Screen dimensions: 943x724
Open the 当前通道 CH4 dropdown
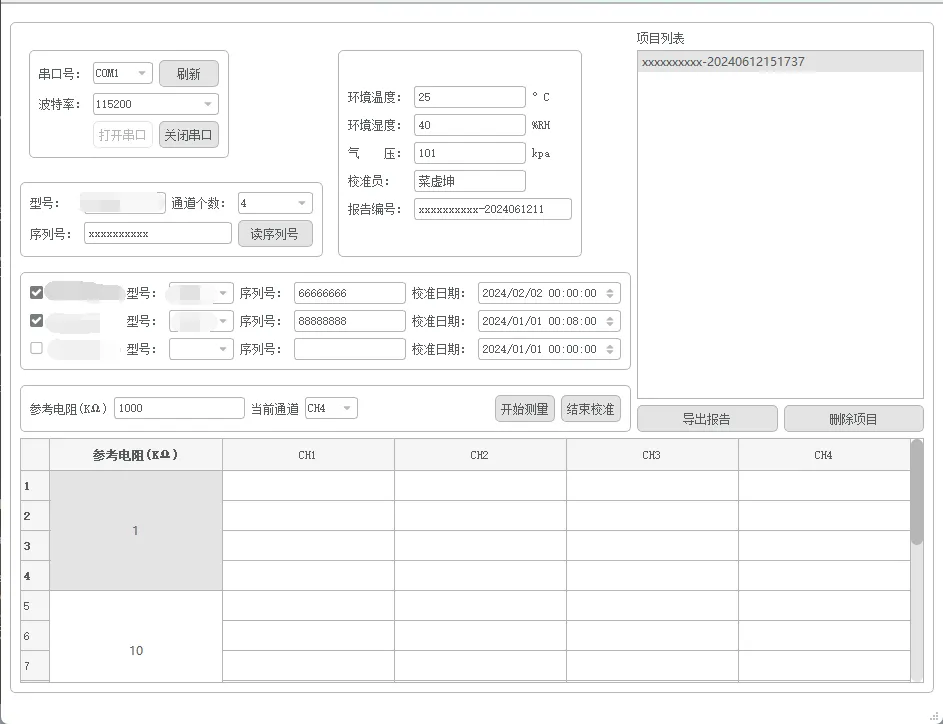331,408
